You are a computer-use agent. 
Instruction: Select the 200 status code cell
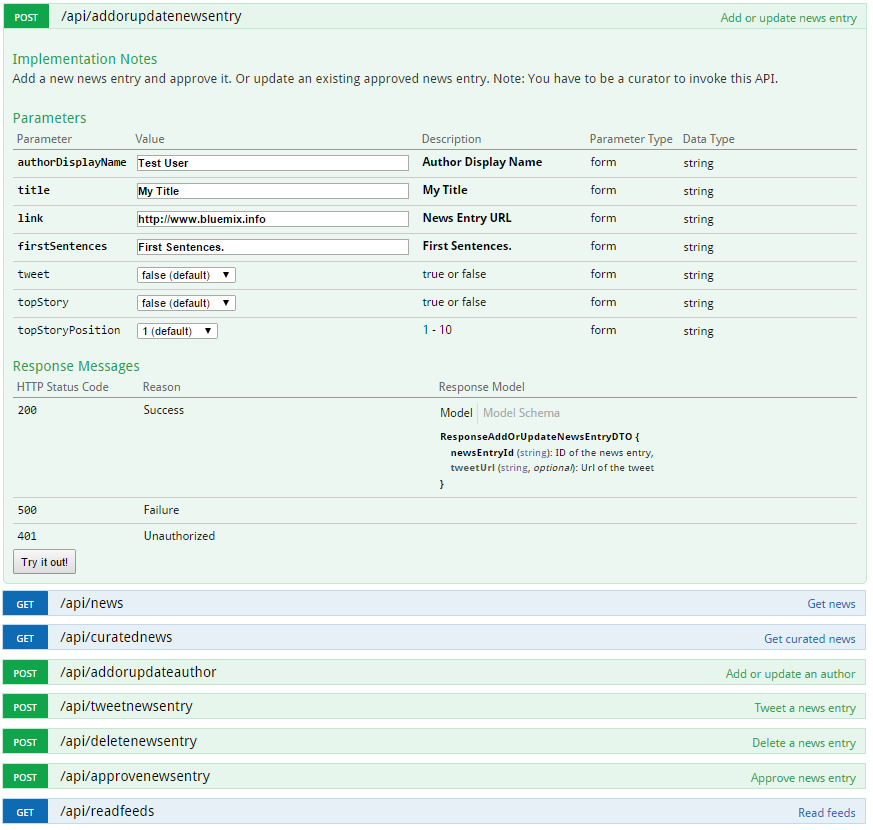click(27, 410)
